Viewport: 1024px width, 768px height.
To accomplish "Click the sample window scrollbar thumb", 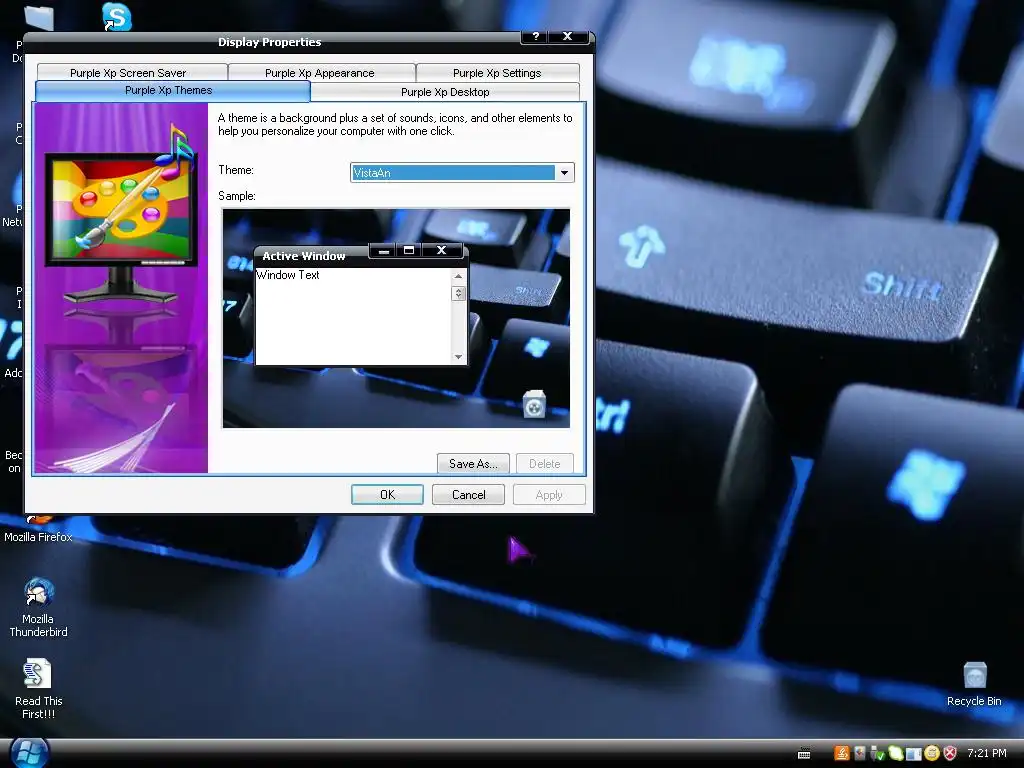I will coord(458,293).
